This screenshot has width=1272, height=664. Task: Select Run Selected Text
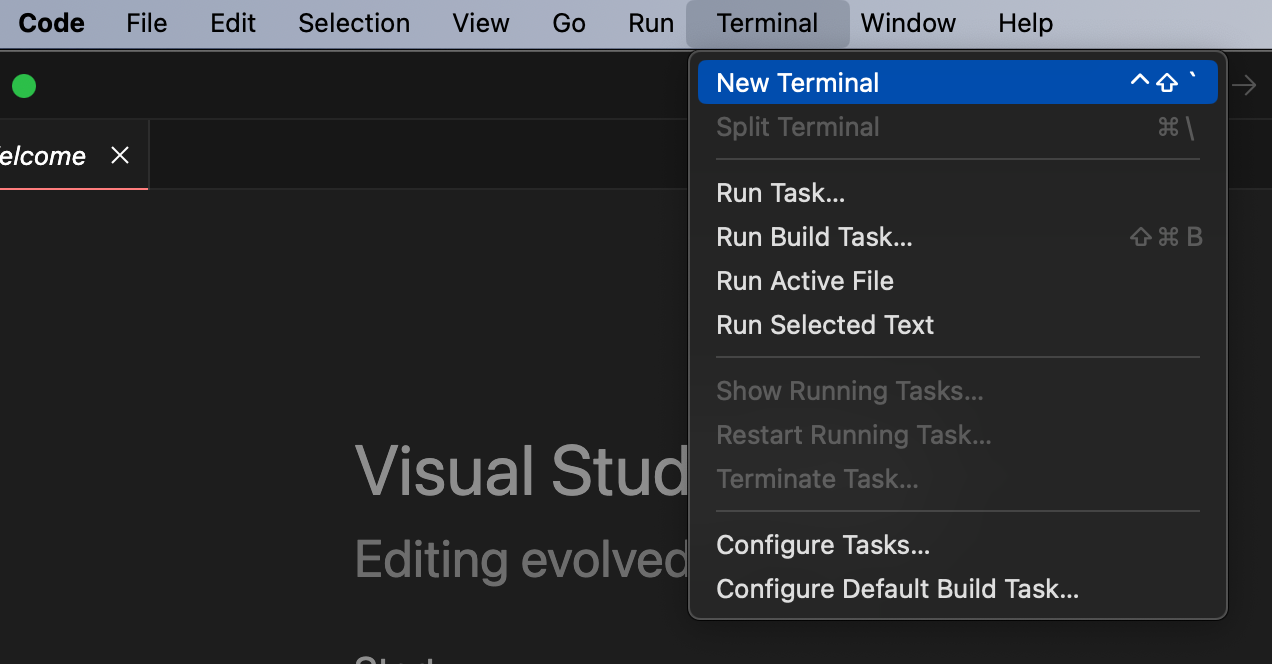click(x=824, y=325)
